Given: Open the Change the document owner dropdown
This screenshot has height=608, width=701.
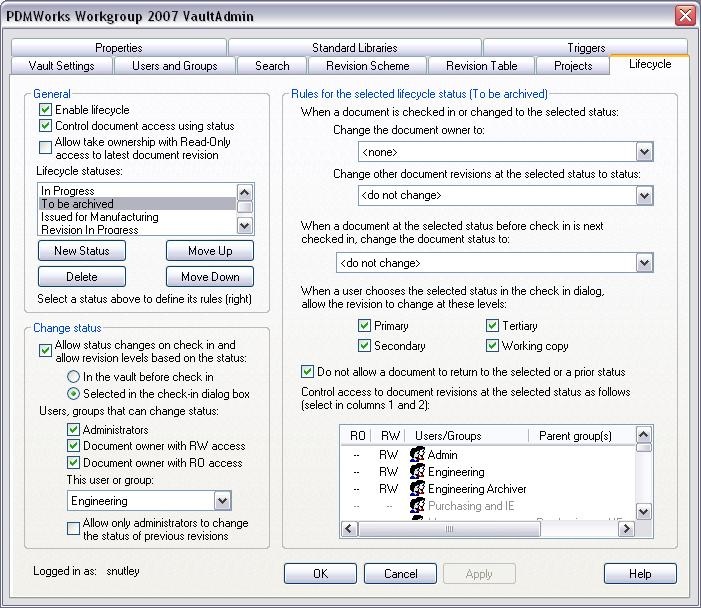Looking at the screenshot, I should [644, 152].
